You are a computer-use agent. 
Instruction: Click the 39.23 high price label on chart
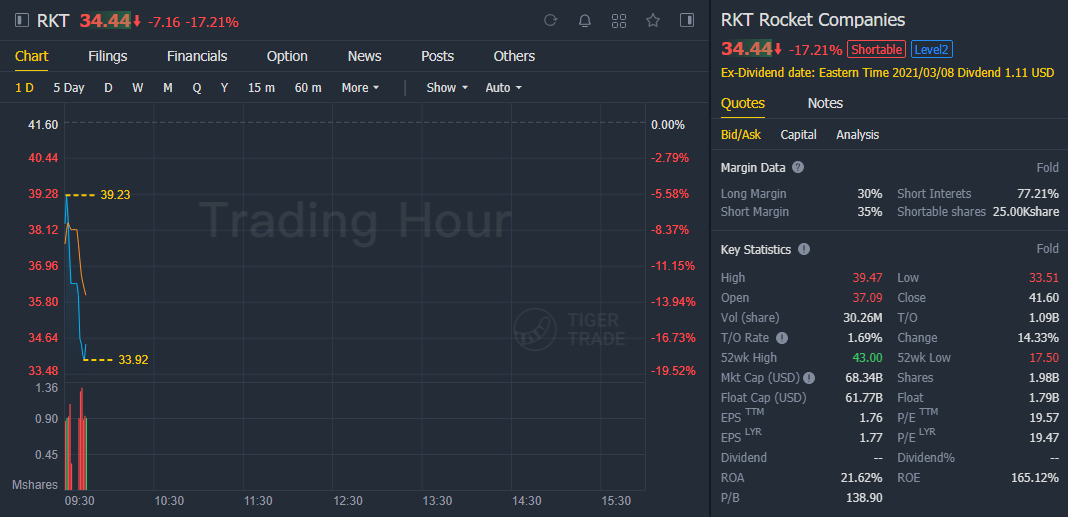(x=114, y=195)
